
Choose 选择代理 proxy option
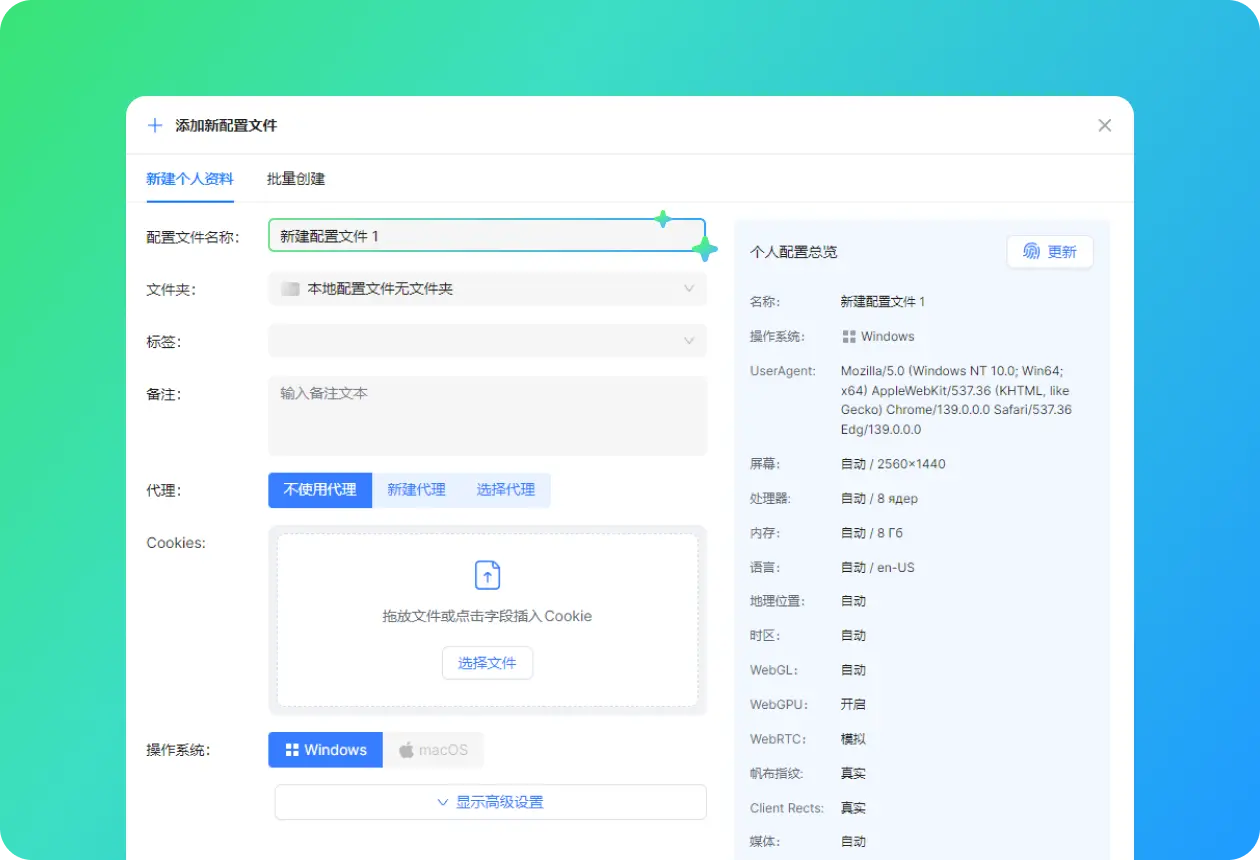(505, 490)
